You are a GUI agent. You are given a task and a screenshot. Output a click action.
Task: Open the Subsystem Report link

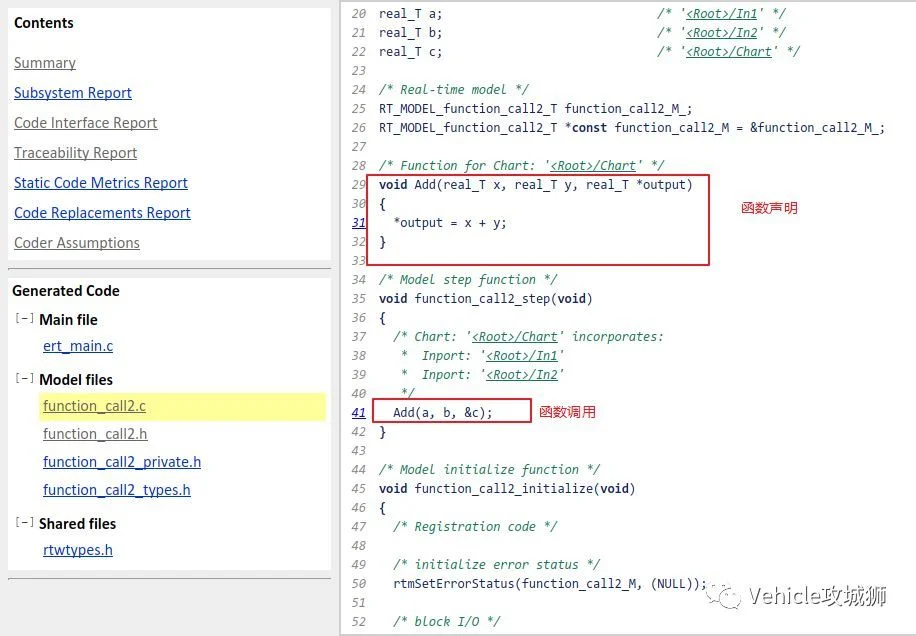(73, 93)
